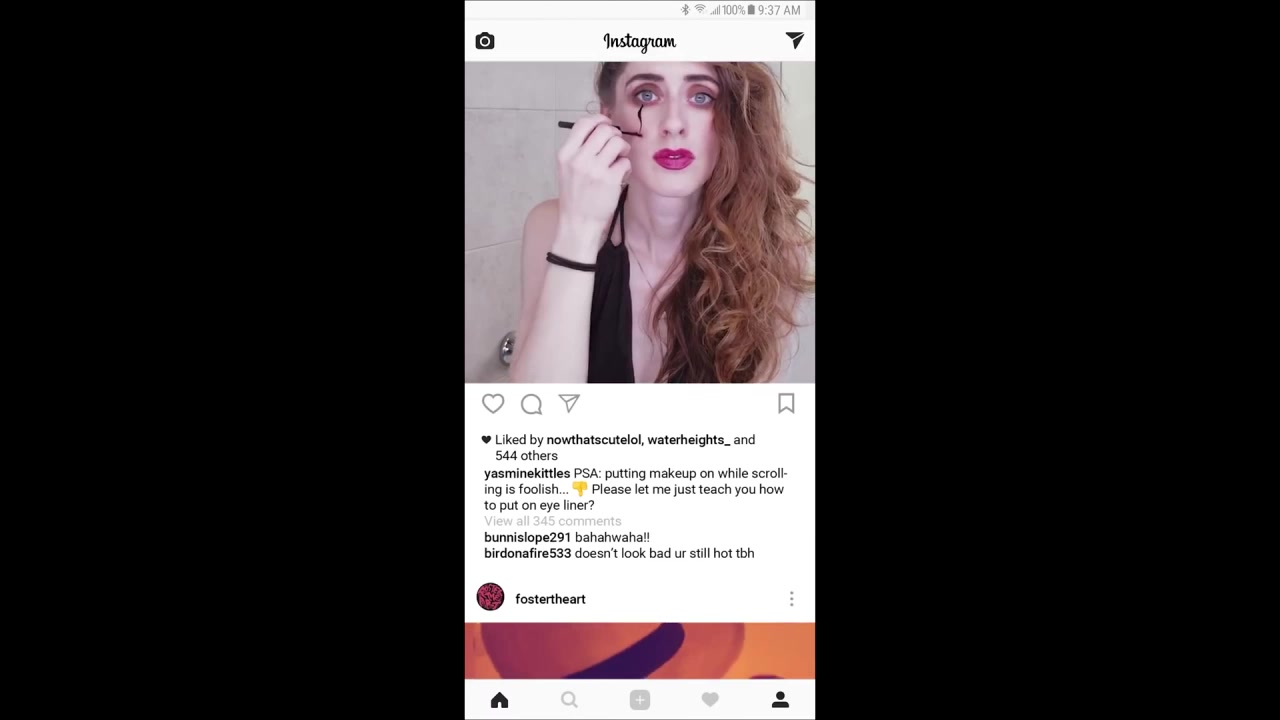View all 345 comments
This screenshot has width=1280, height=720.
pyautogui.click(x=553, y=521)
